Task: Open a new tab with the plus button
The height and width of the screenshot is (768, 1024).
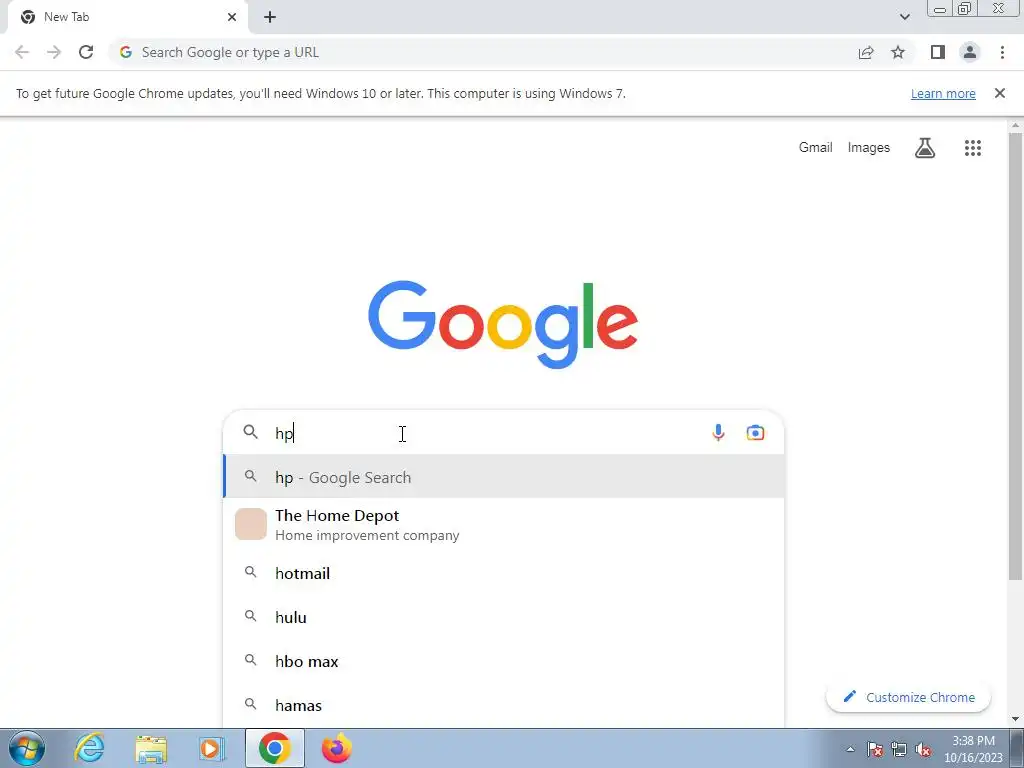Action: [x=270, y=17]
